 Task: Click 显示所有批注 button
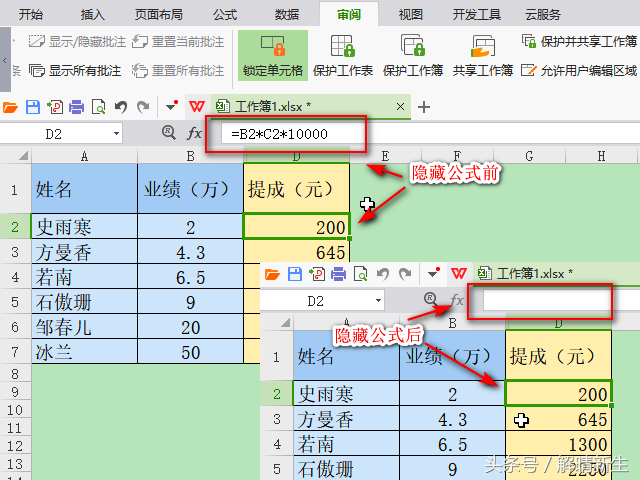[75, 71]
